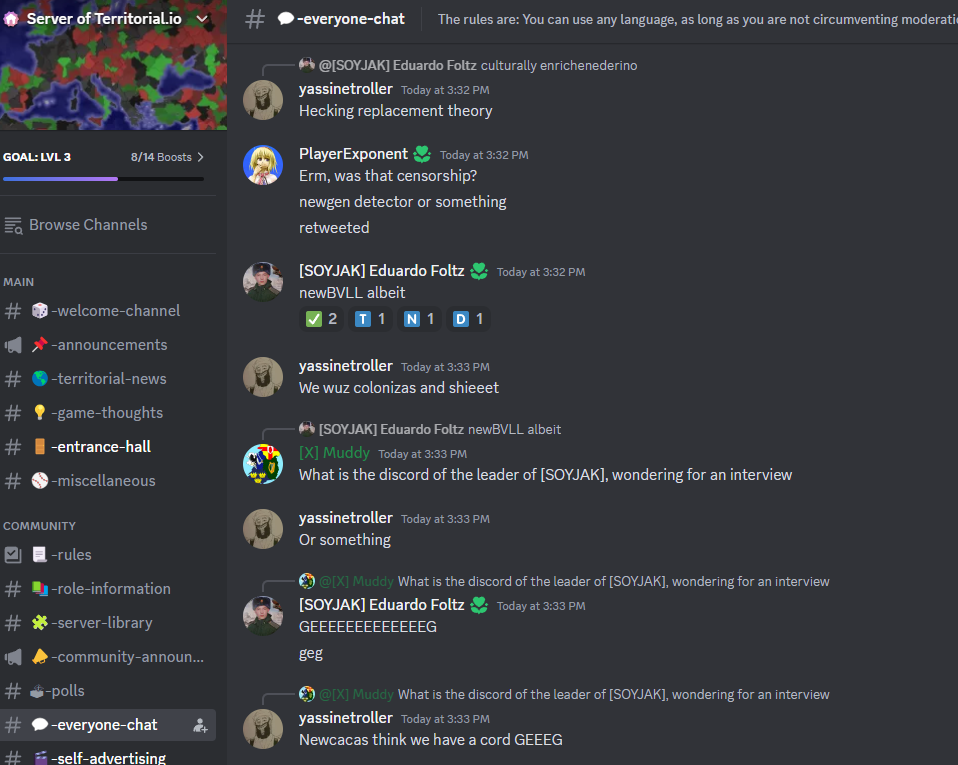The height and width of the screenshot is (765, 958).
Task: Click the add-member icon on everyone-chat
Action: point(200,725)
